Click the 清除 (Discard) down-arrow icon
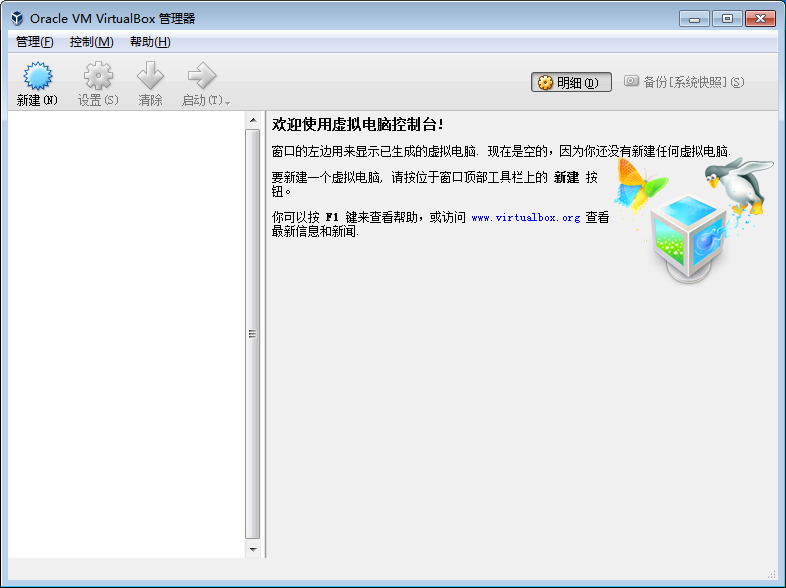This screenshot has height=588, width=786. tap(150, 76)
